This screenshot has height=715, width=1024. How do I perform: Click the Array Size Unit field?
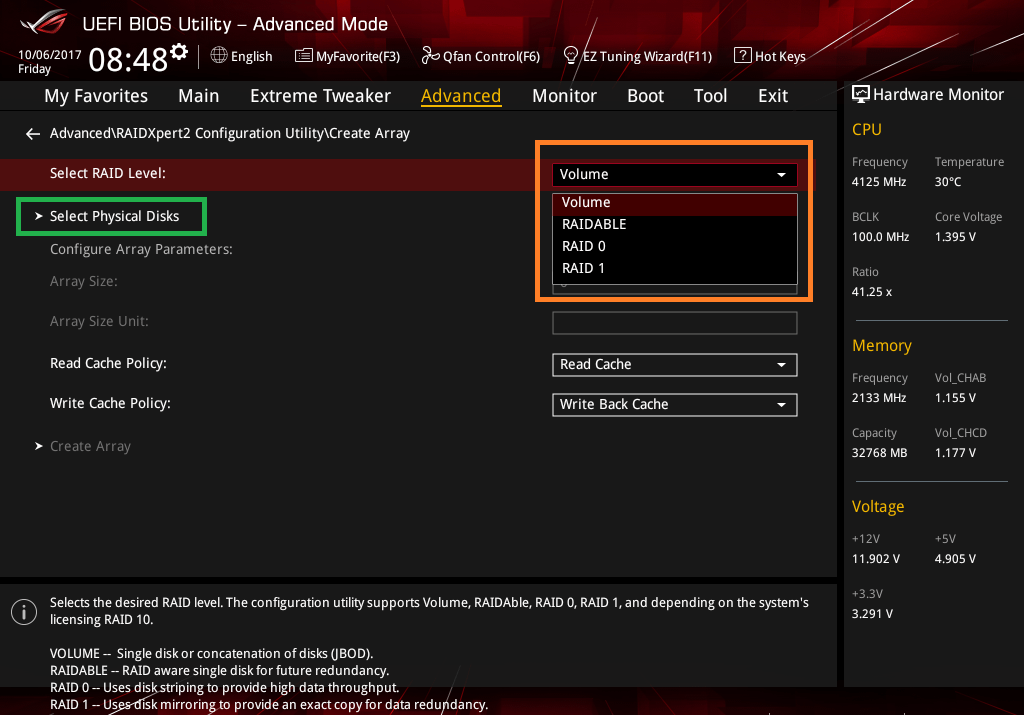click(675, 323)
